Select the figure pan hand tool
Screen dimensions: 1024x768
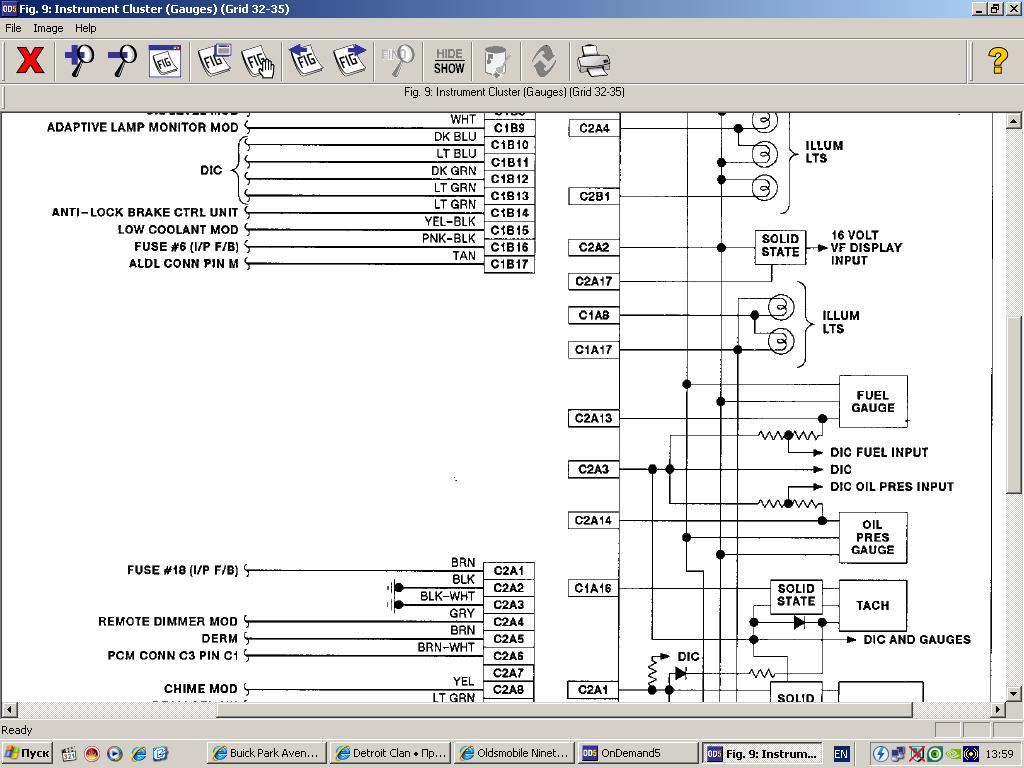[x=258, y=61]
